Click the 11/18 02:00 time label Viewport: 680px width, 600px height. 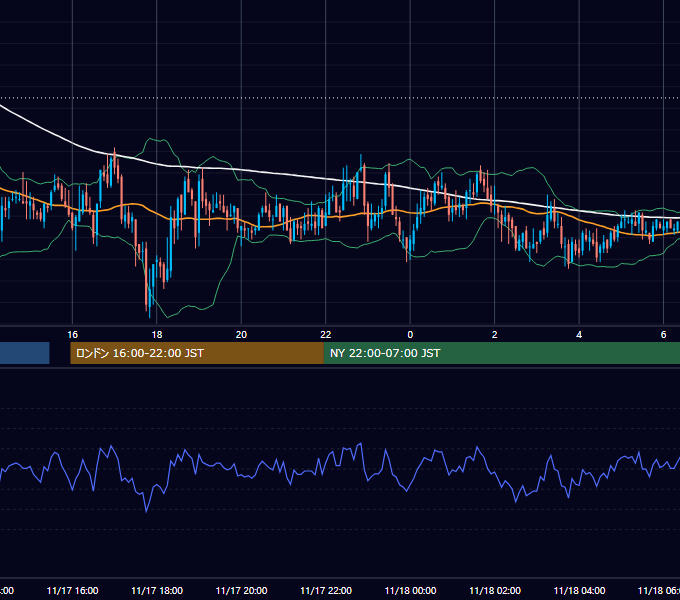click(495, 590)
